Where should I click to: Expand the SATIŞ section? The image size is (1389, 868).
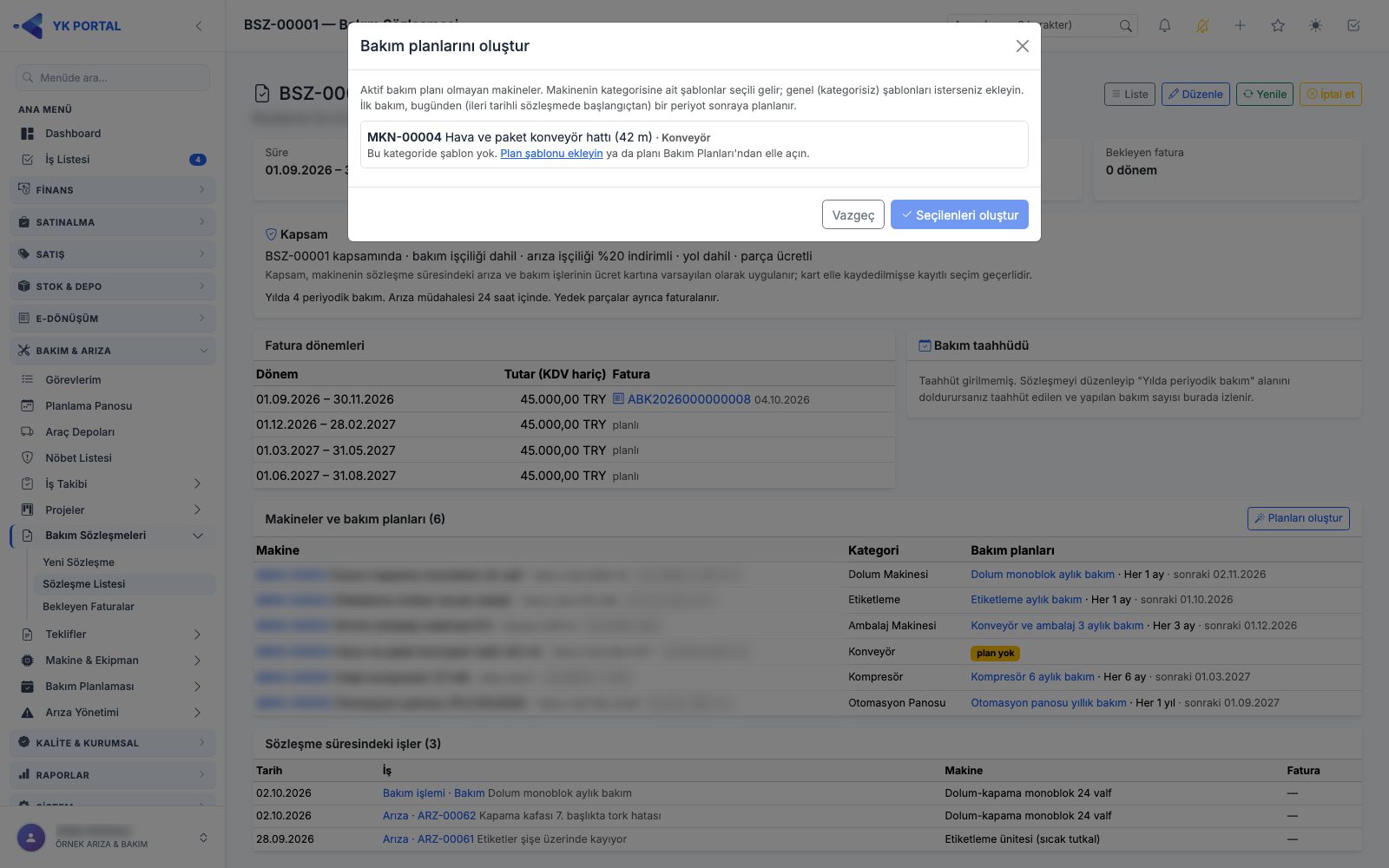click(113, 254)
